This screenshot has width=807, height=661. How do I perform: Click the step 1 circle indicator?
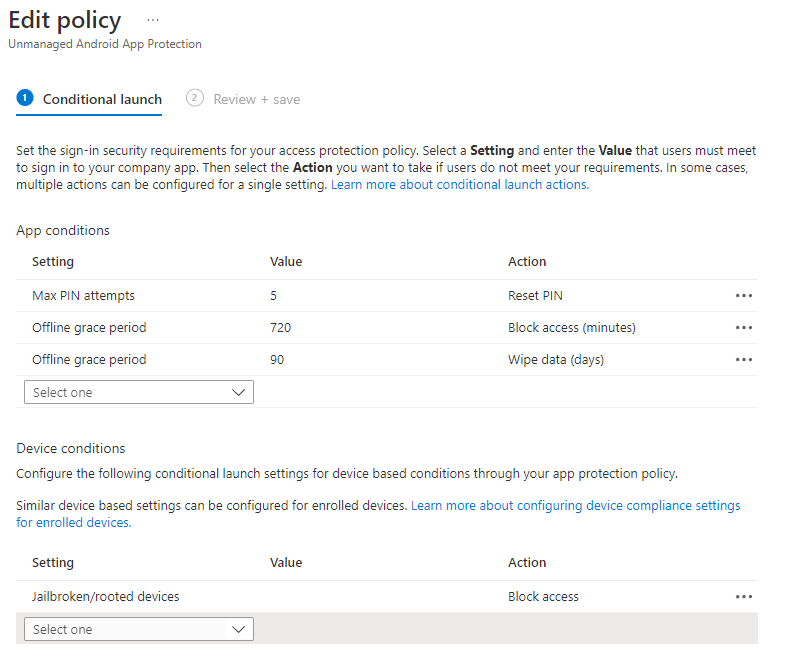(25, 98)
